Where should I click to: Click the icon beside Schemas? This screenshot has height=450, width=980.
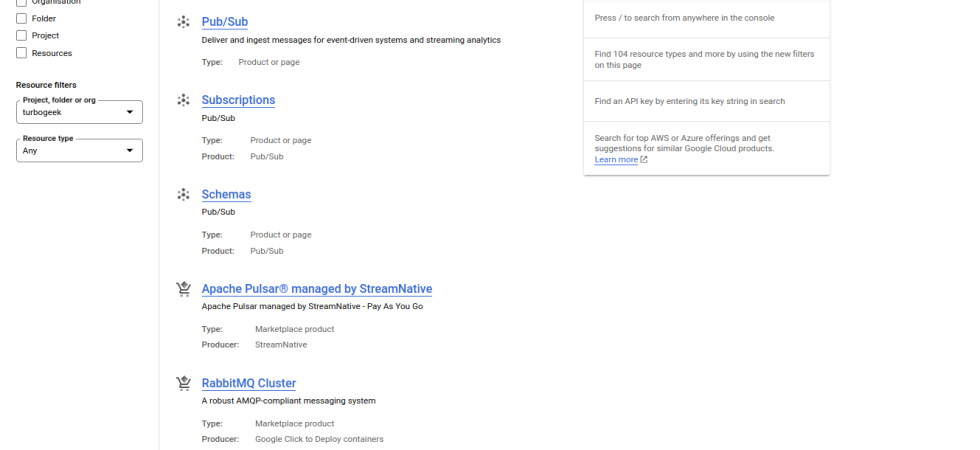[183, 194]
